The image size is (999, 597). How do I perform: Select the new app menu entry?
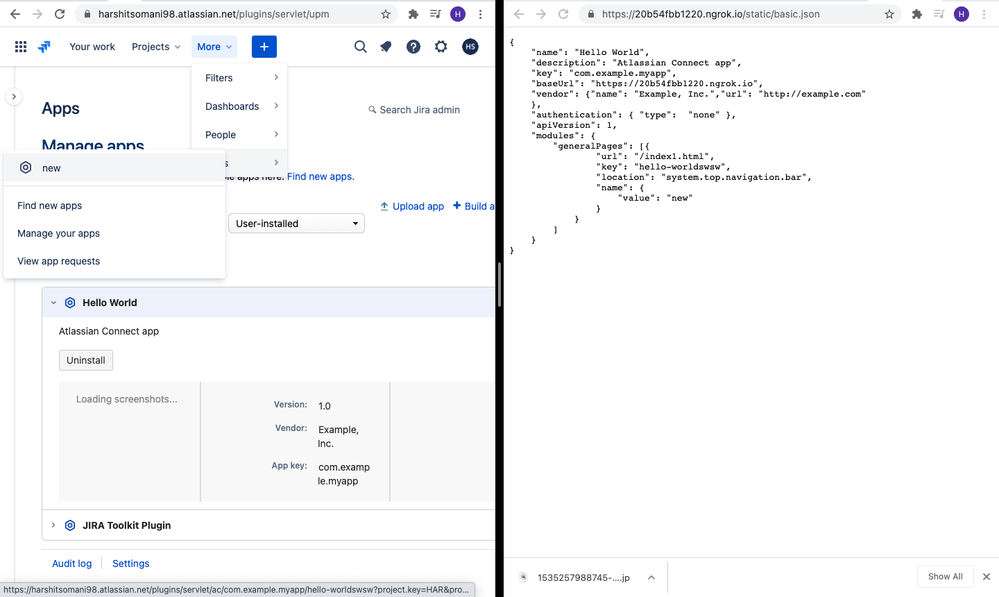(115, 168)
